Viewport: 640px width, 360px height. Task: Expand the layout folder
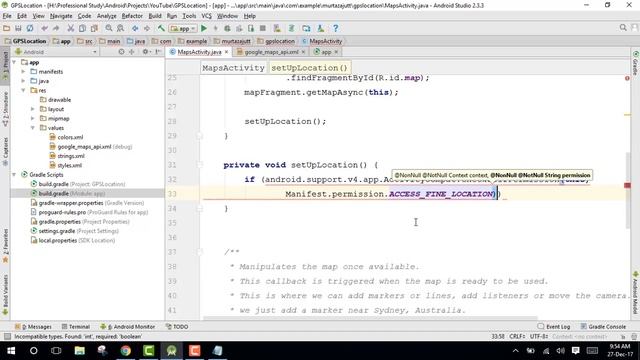(x=33, y=109)
